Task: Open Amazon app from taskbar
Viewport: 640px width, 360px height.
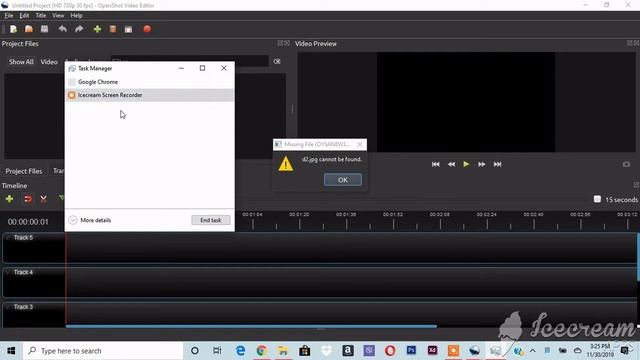Action: [348, 351]
